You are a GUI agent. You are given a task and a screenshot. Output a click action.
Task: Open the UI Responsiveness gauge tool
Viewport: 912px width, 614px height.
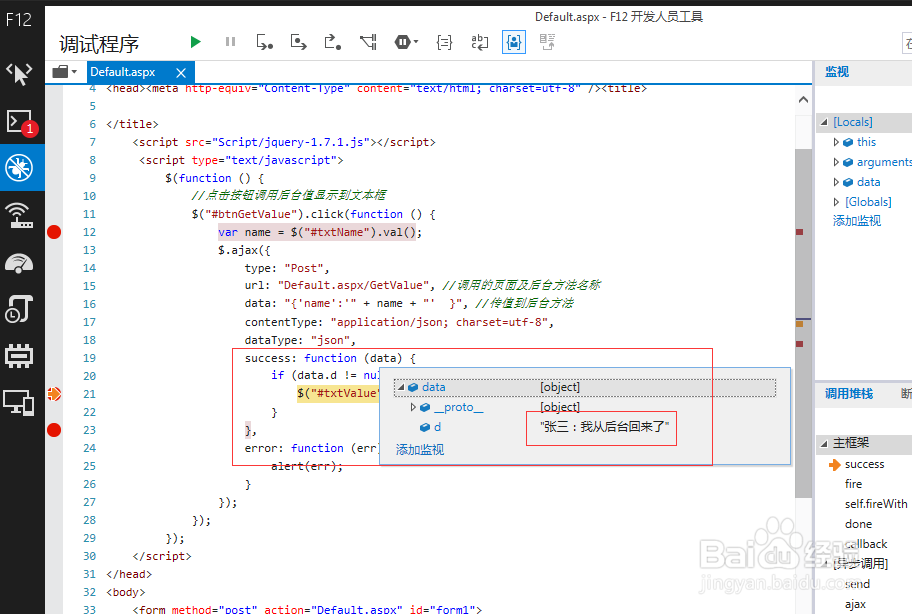tap(19, 263)
